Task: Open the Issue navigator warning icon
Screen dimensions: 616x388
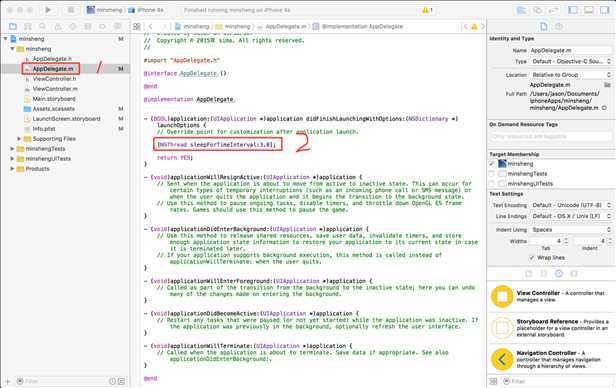Action: tap(58, 26)
